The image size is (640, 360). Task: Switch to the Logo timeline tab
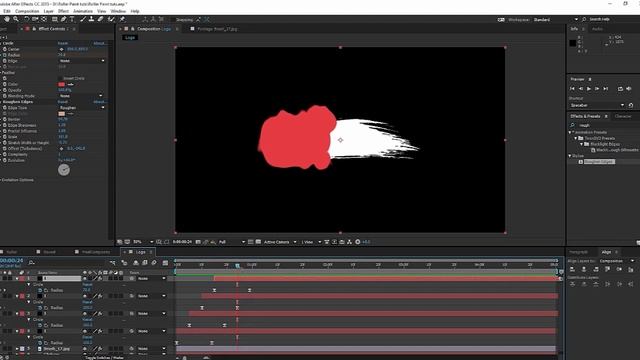click(x=141, y=252)
